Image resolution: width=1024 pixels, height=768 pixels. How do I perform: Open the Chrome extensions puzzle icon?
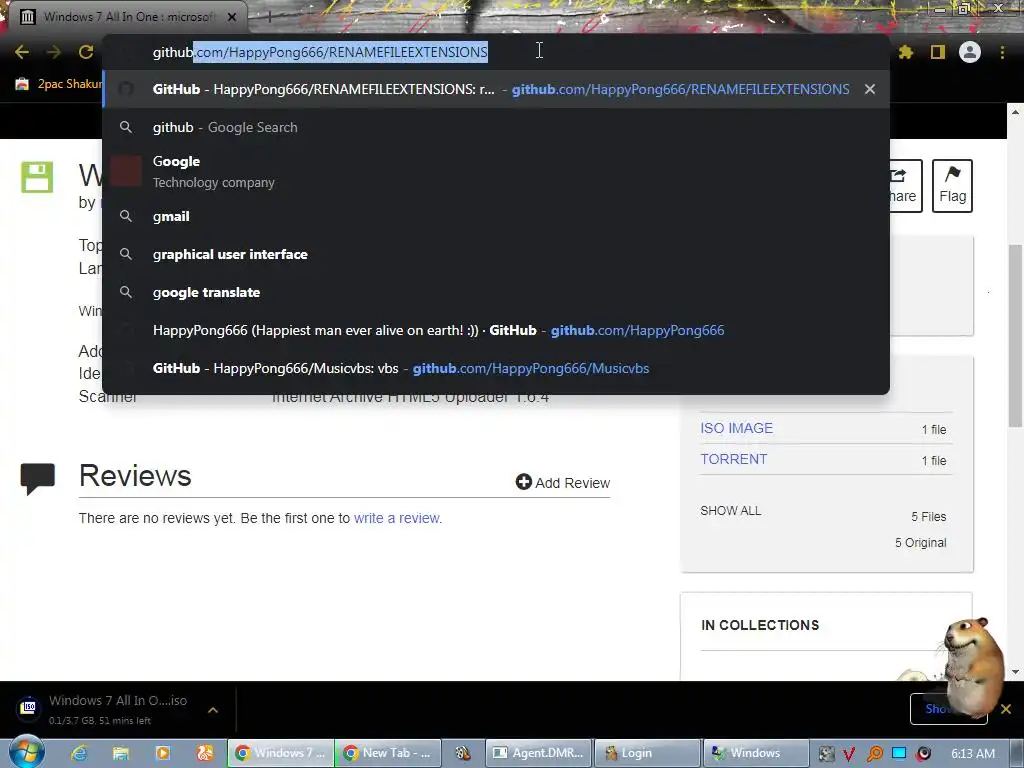(x=906, y=52)
